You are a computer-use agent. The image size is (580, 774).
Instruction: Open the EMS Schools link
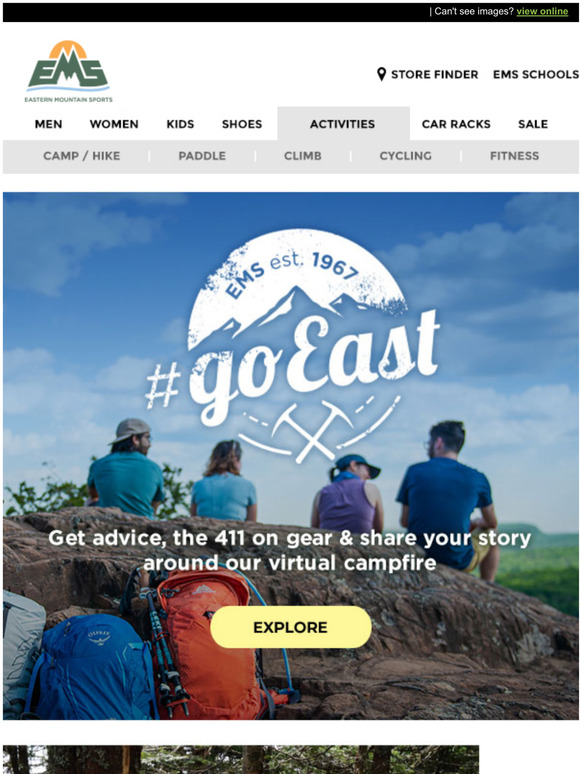coord(536,75)
